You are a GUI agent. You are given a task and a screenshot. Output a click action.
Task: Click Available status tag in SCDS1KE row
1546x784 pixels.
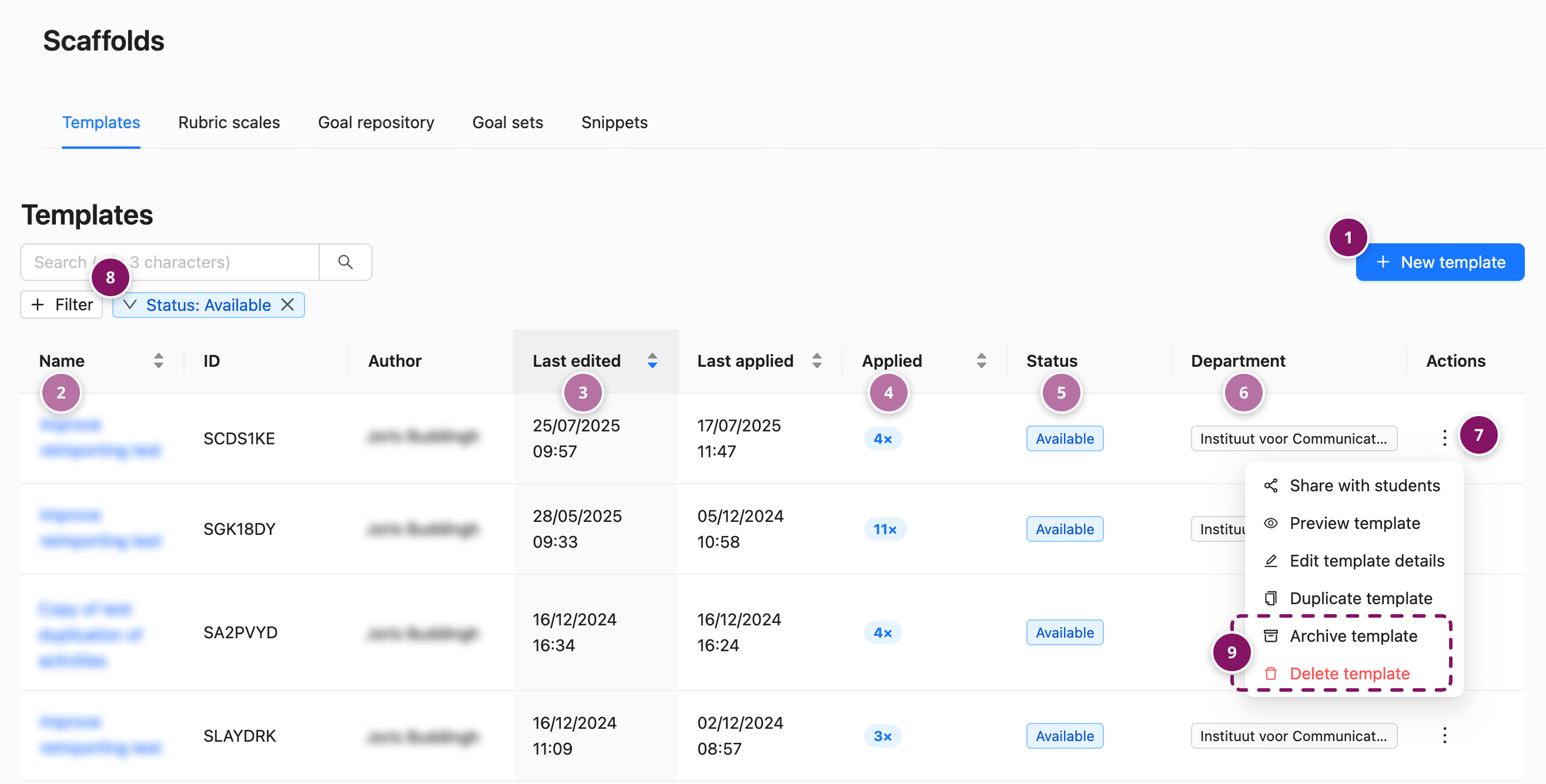tap(1065, 438)
